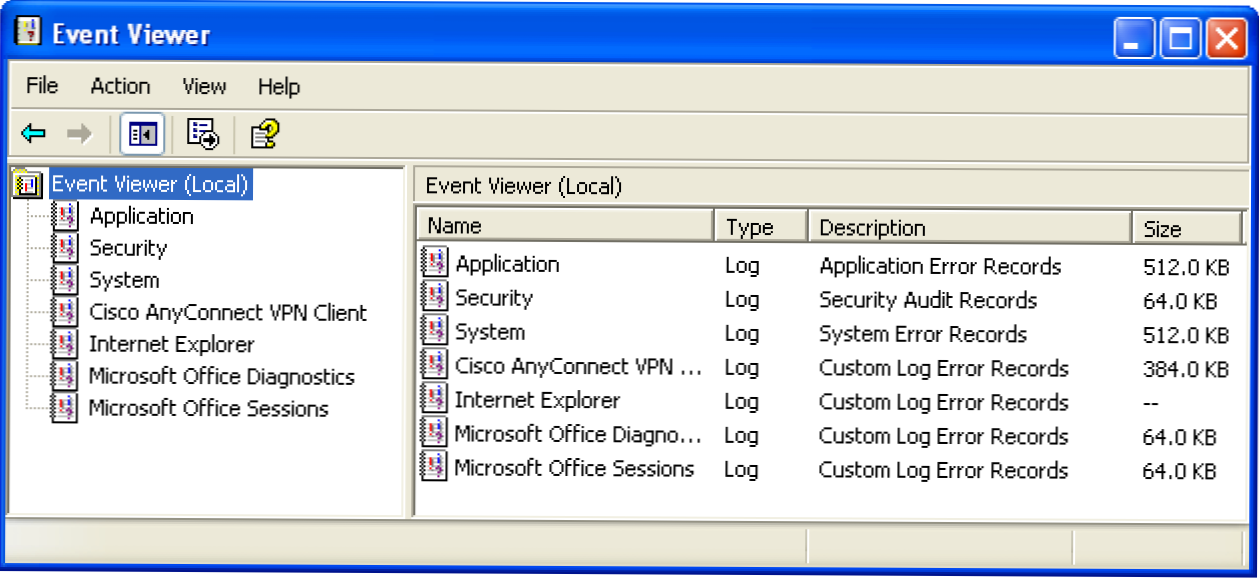Click the Back arrow toolbar icon
This screenshot has width=1259, height=579.
point(33,134)
